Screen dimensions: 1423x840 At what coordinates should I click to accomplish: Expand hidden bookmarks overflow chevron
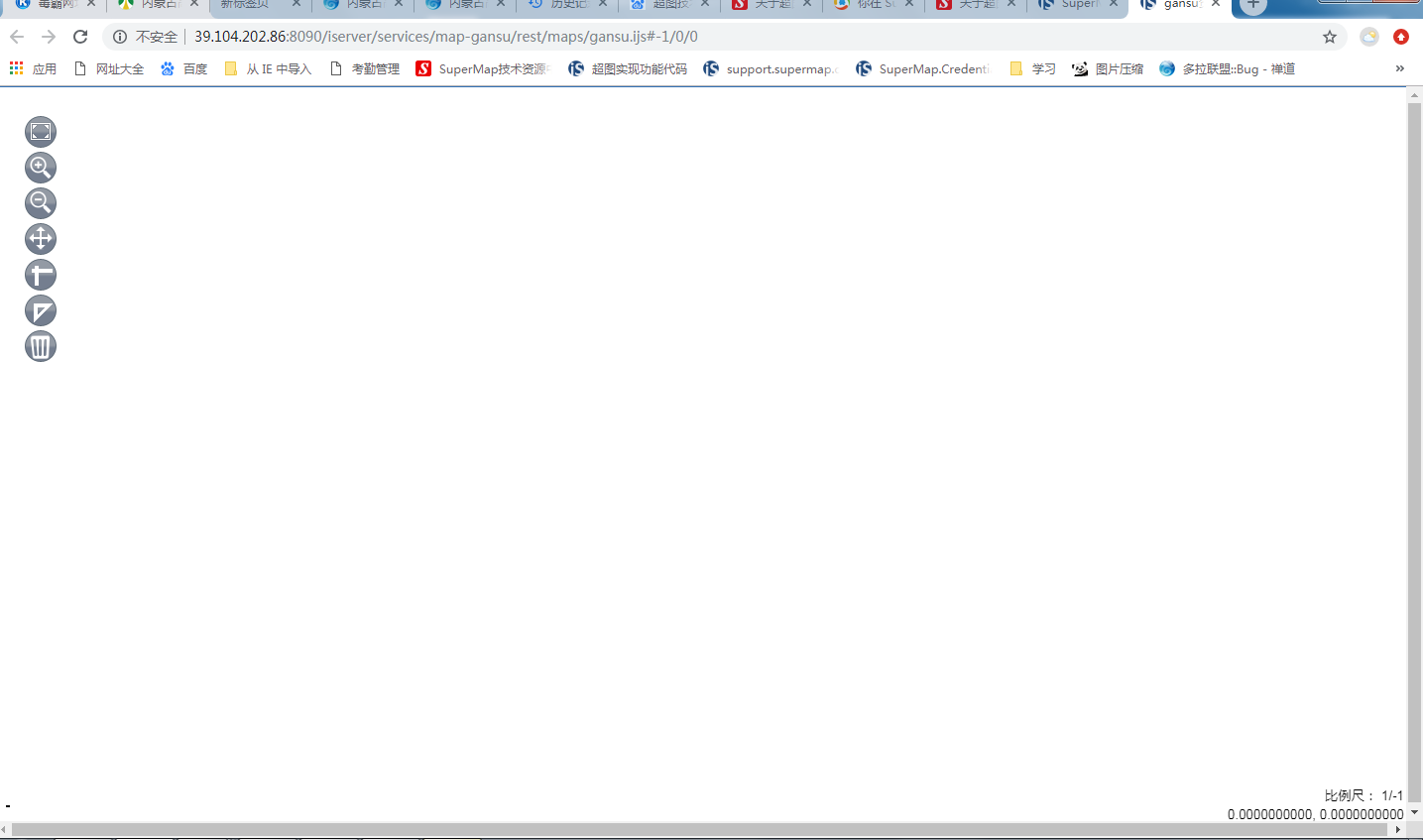(1399, 68)
